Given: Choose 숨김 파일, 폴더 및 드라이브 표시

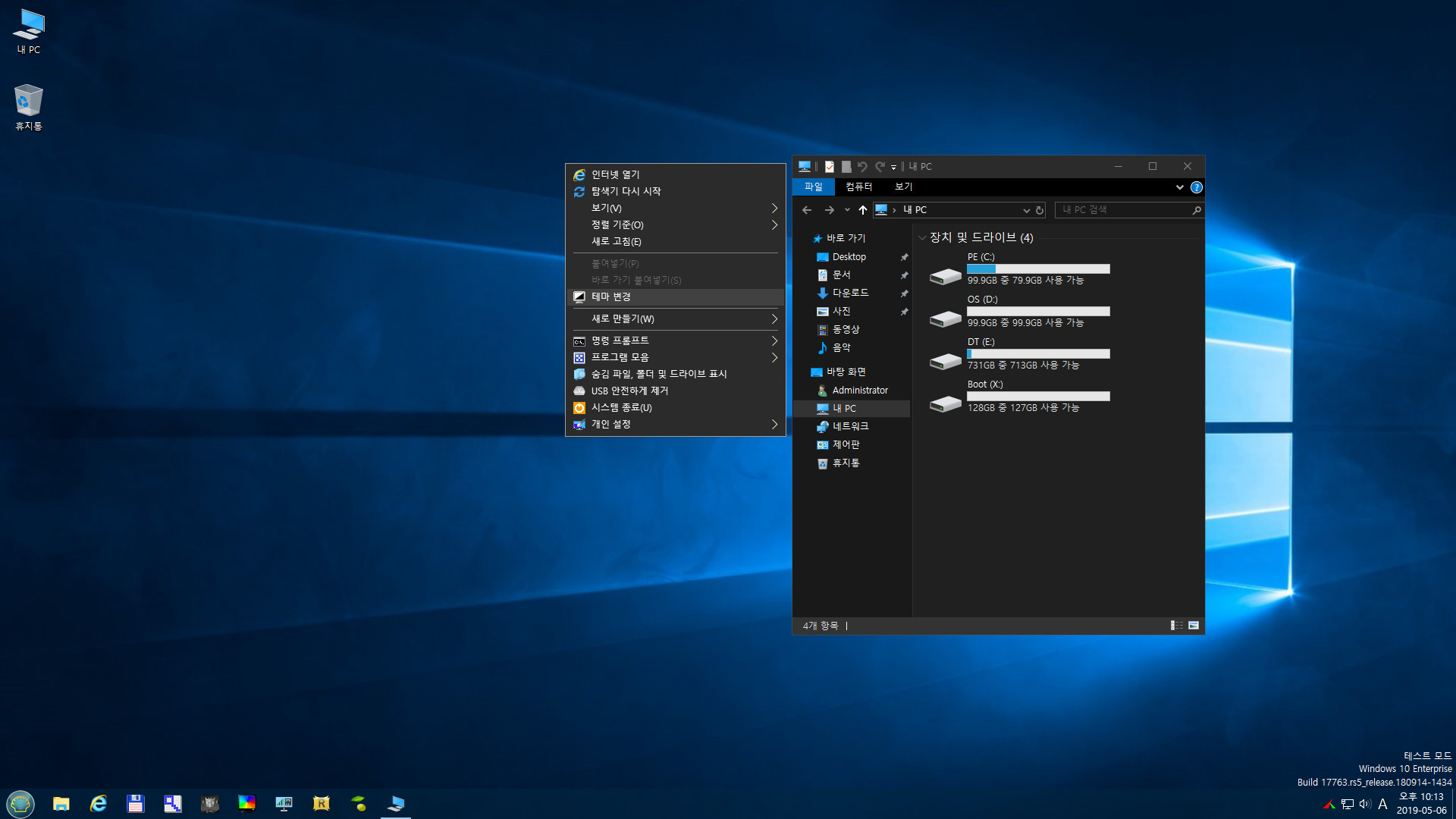Looking at the screenshot, I should (676, 374).
